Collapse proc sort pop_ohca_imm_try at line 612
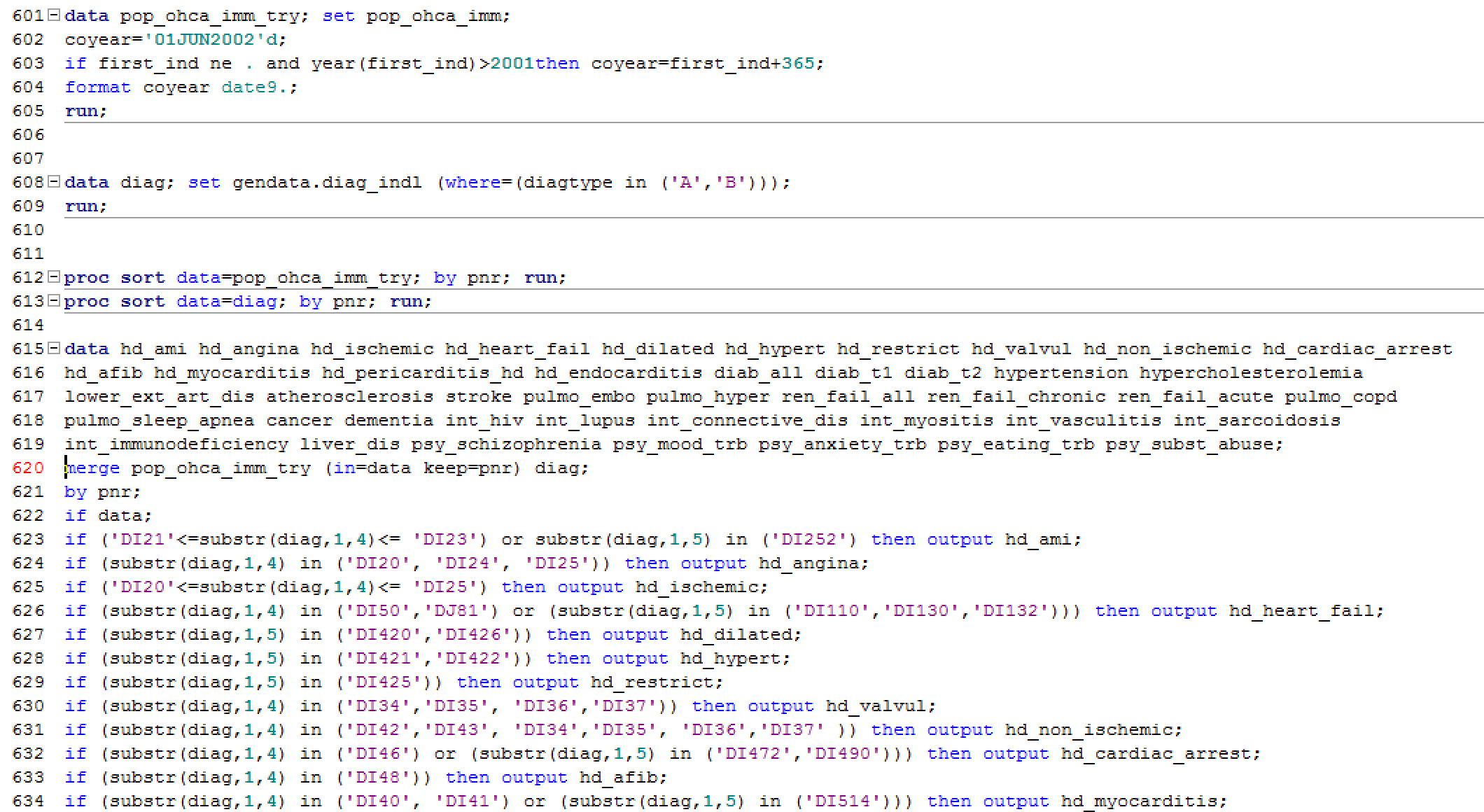 [55, 277]
